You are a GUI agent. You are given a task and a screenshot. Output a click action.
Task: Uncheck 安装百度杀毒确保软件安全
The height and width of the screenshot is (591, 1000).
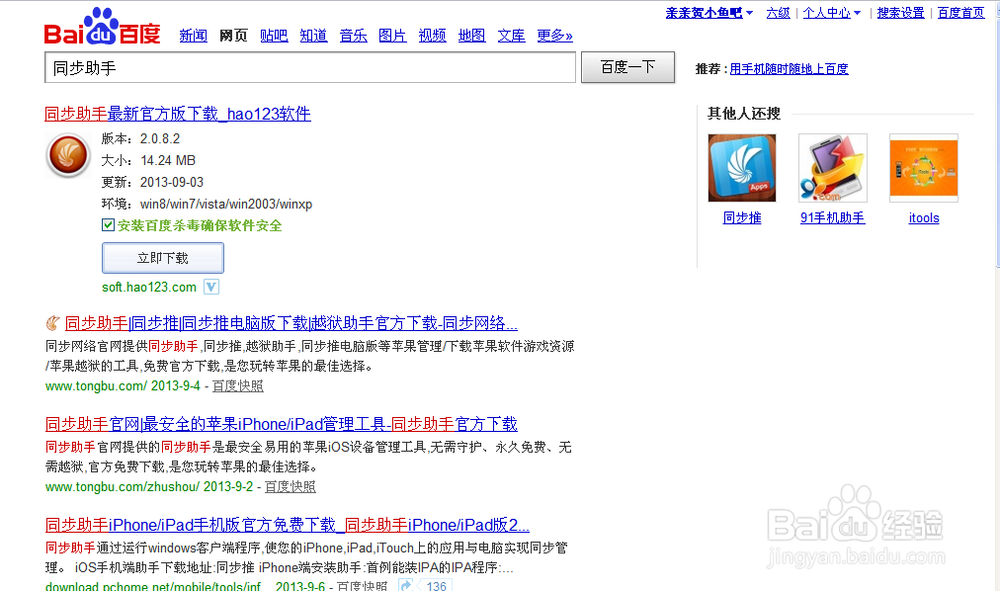click(108, 224)
